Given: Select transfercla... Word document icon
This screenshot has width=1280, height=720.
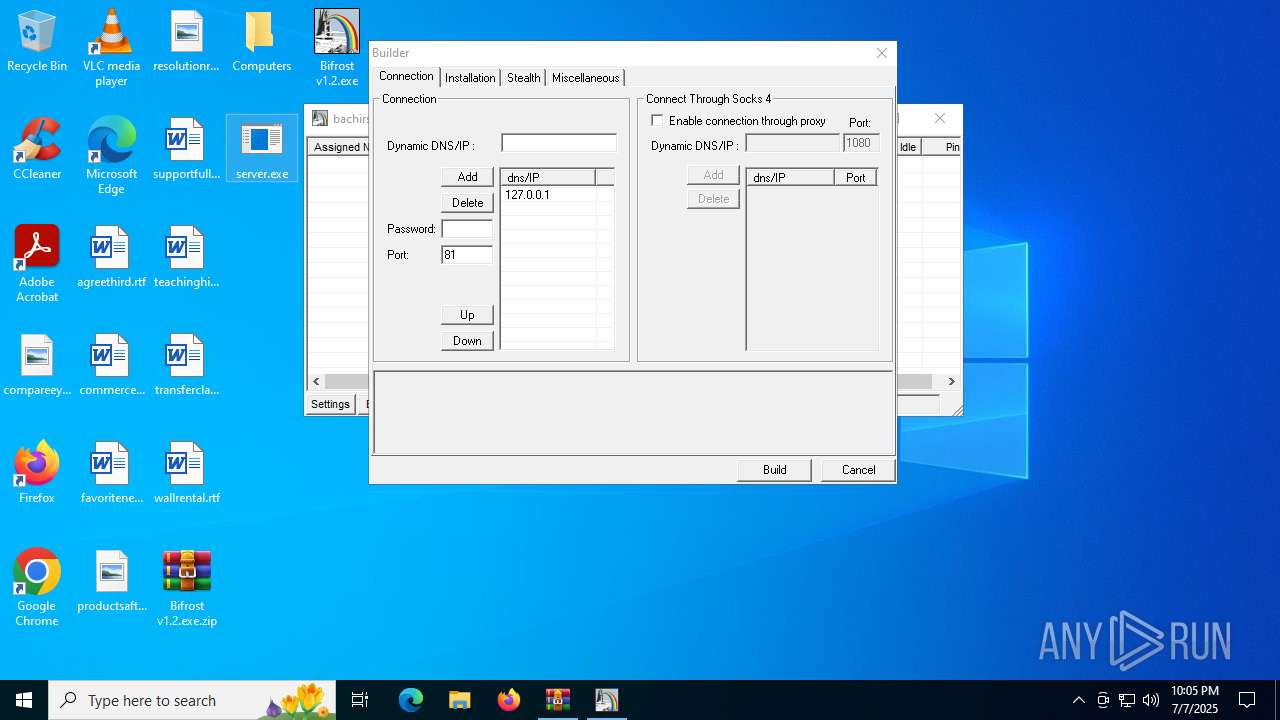Looking at the screenshot, I should click(x=186, y=366).
